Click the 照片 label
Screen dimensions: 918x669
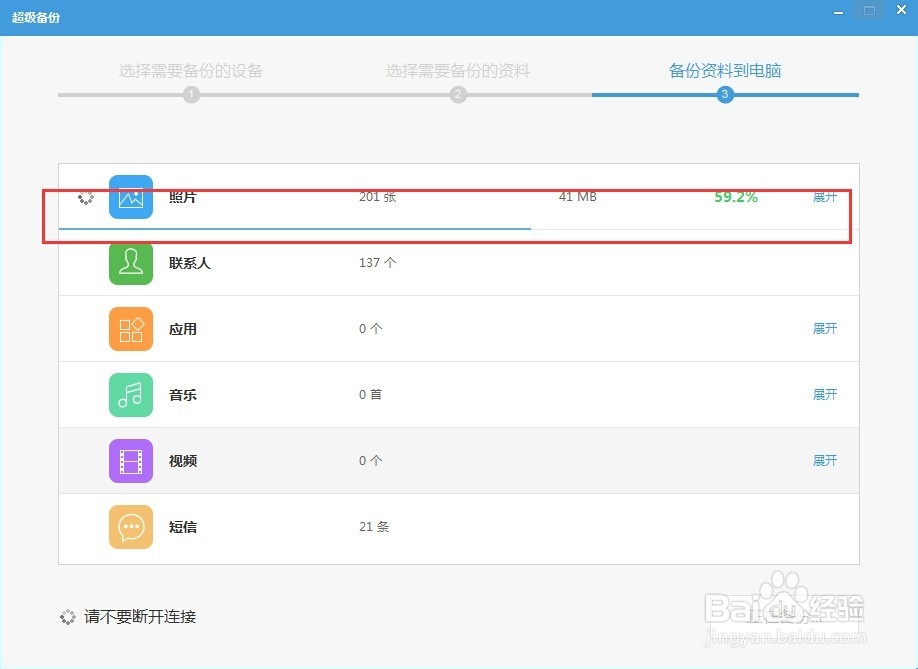183,197
